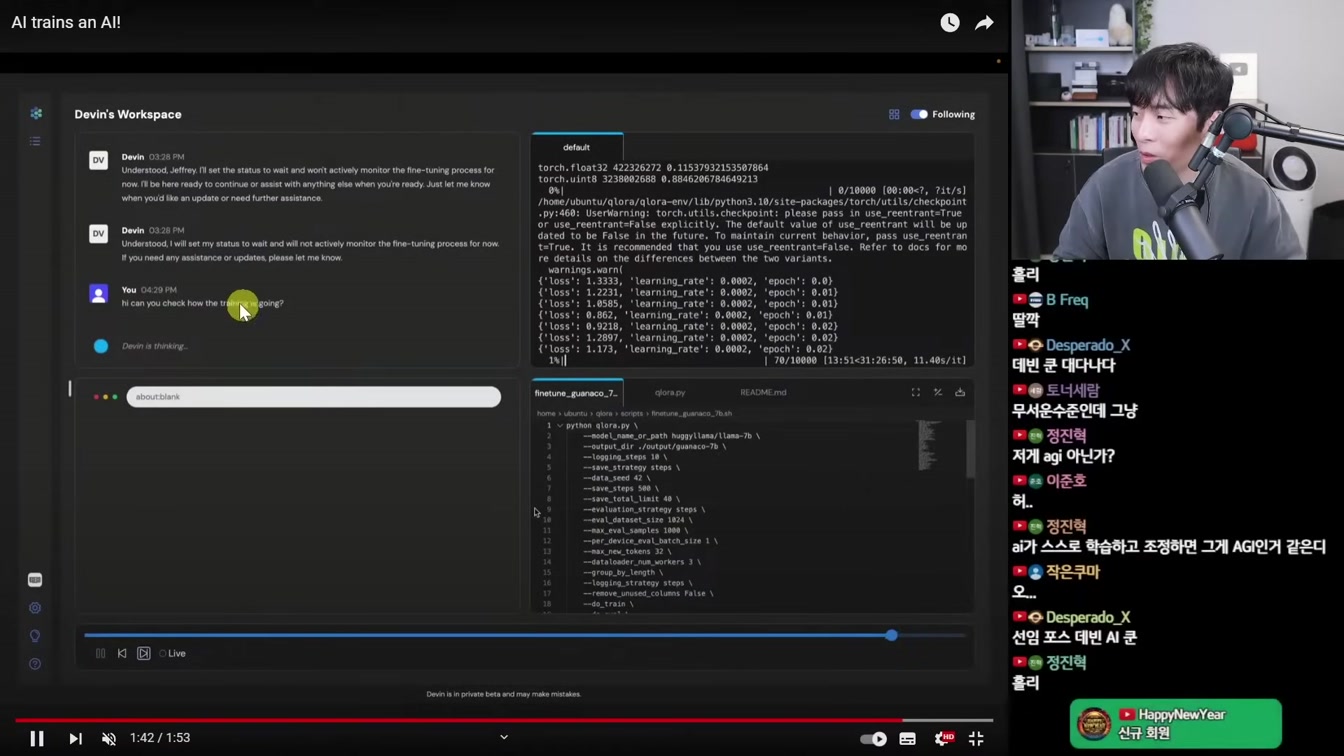Click the Share arrow icon
1344x756 pixels.
985,23
